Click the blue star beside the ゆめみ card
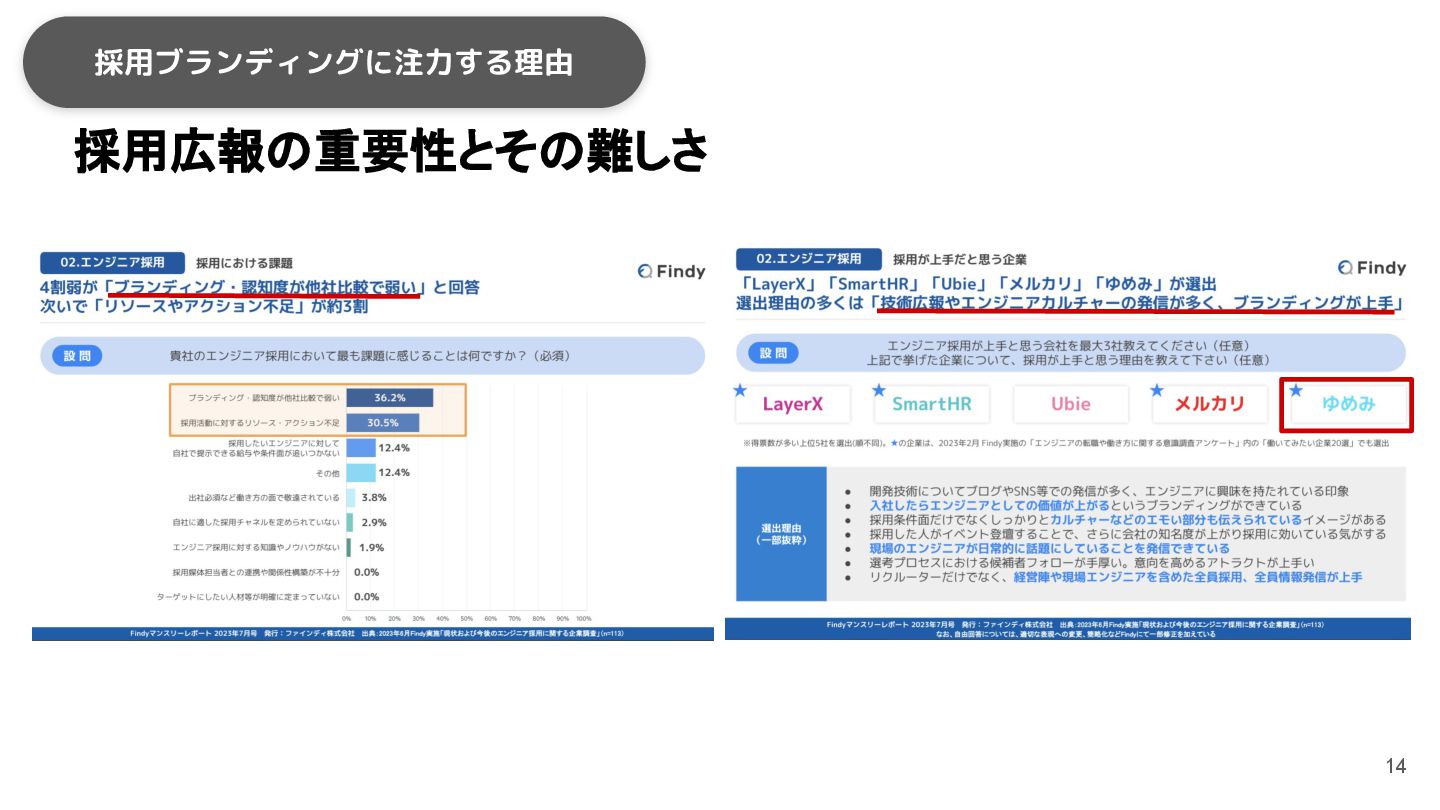This screenshot has height=810, width=1440. click(x=1297, y=390)
